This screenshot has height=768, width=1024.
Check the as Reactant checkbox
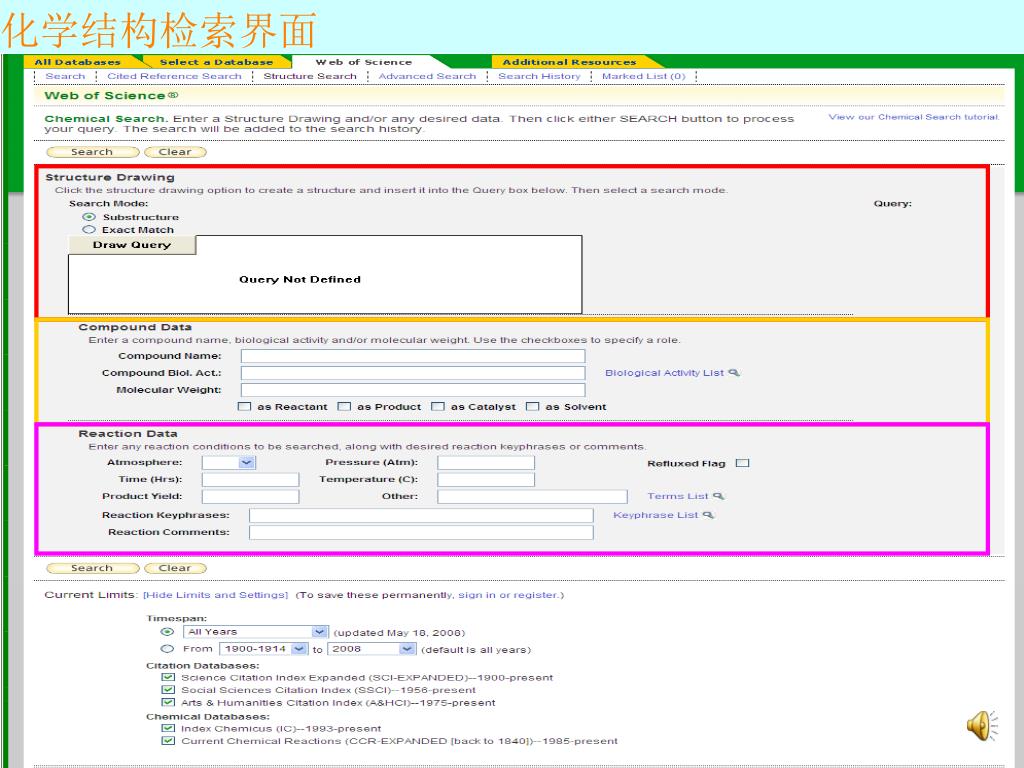pyautogui.click(x=245, y=407)
